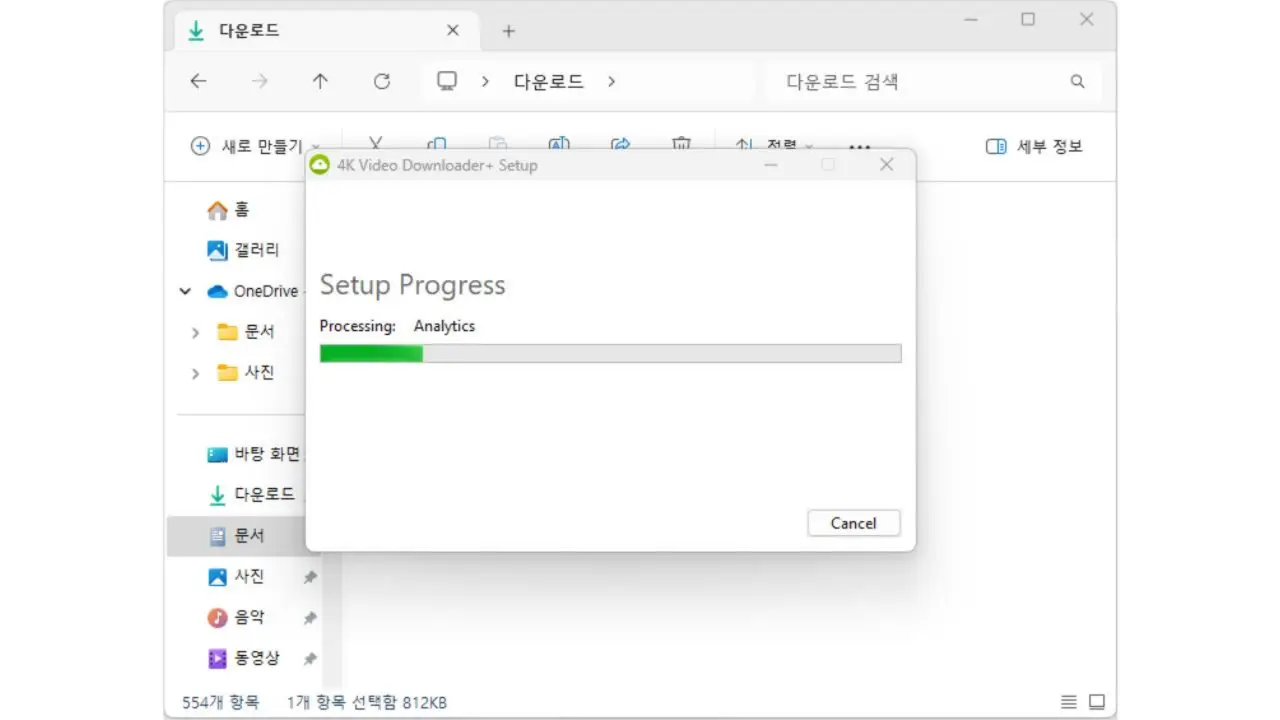
Task: Go up one folder level in Explorer
Action: [x=320, y=82]
